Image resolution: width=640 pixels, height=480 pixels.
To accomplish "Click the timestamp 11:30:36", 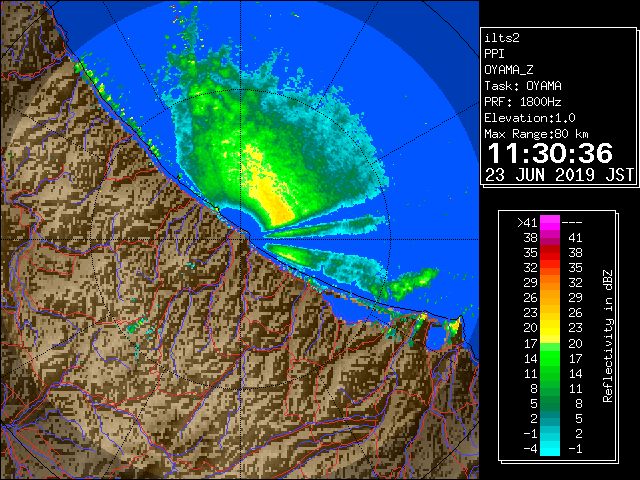I will [550, 153].
